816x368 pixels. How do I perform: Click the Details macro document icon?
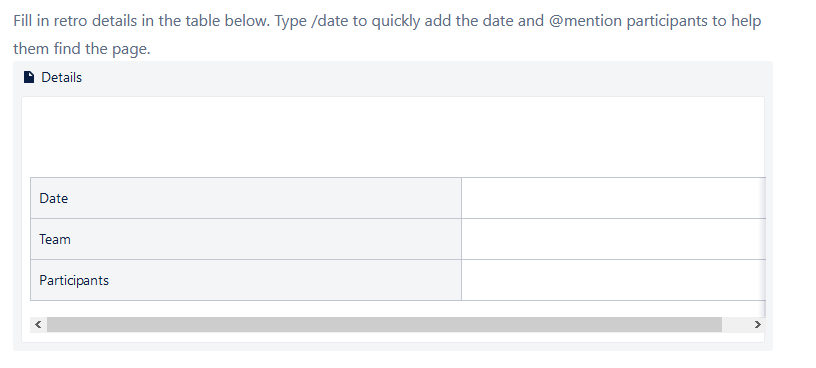(x=29, y=77)
